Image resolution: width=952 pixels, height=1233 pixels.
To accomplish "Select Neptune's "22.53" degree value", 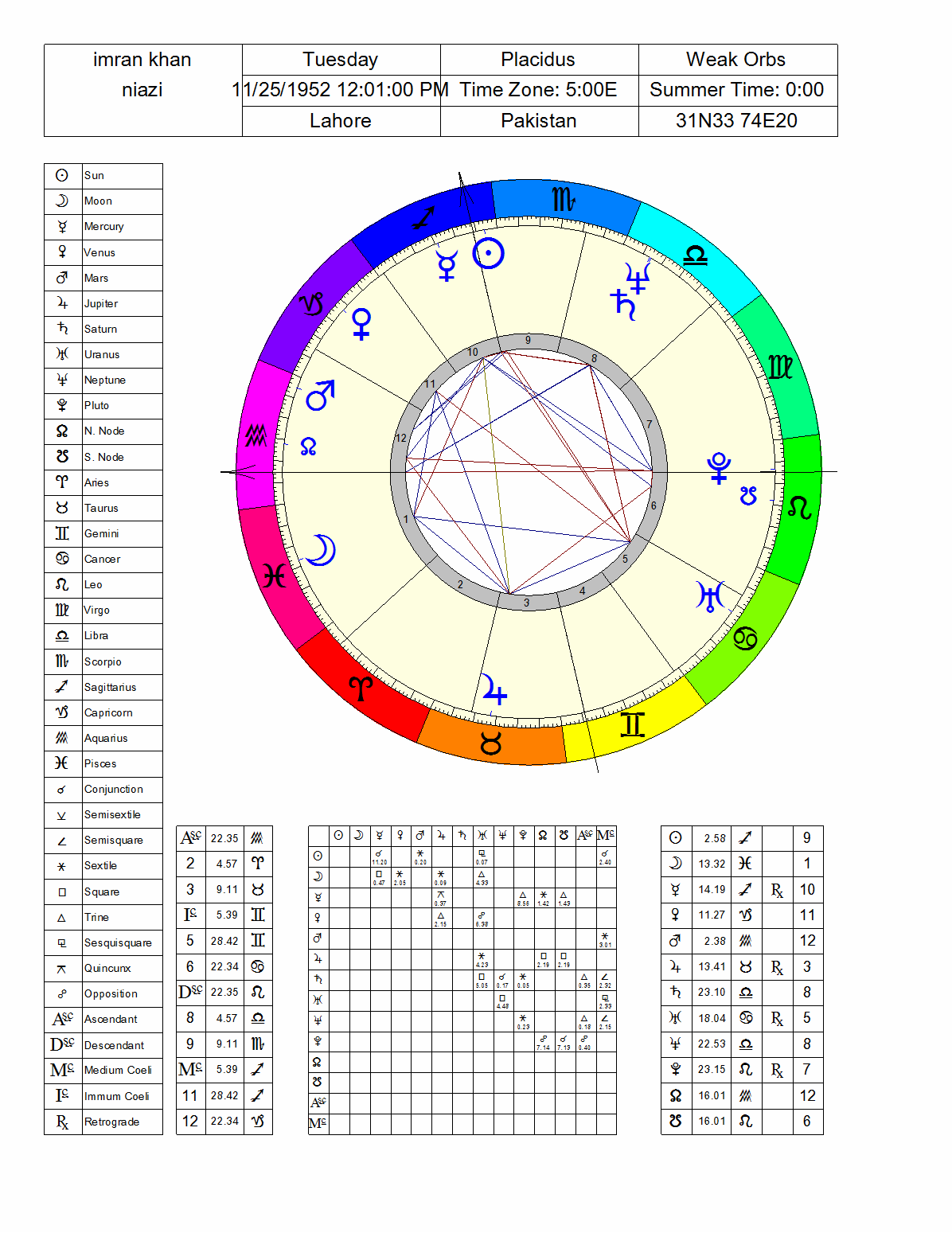I will 712,1044.
